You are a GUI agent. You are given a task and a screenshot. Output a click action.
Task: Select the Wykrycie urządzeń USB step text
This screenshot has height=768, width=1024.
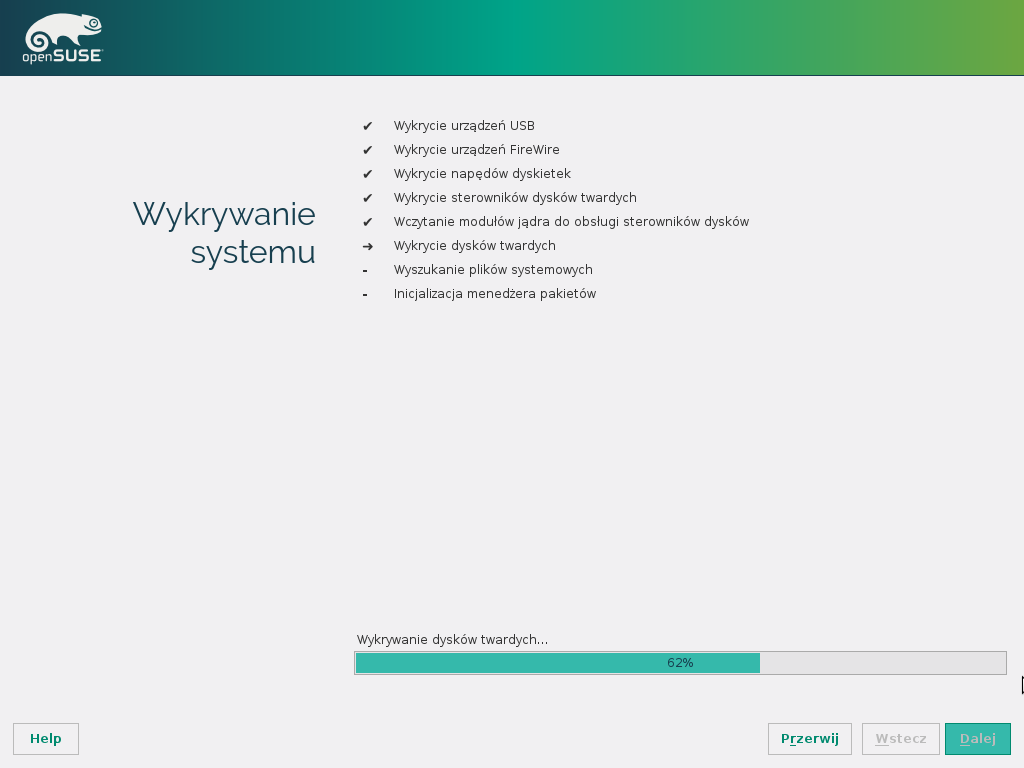coord(464,126)
